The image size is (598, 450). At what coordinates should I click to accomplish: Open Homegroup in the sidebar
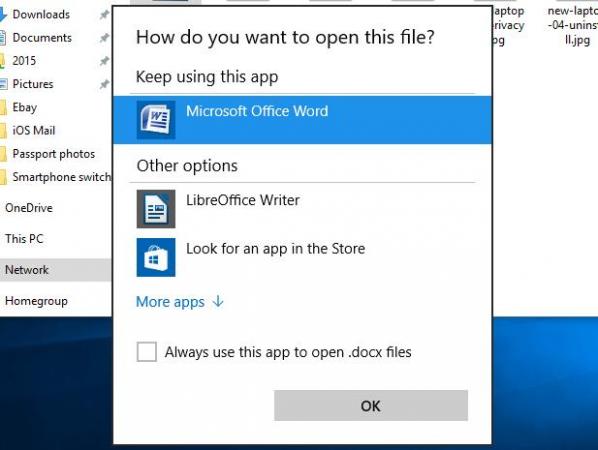coord(37,301)
